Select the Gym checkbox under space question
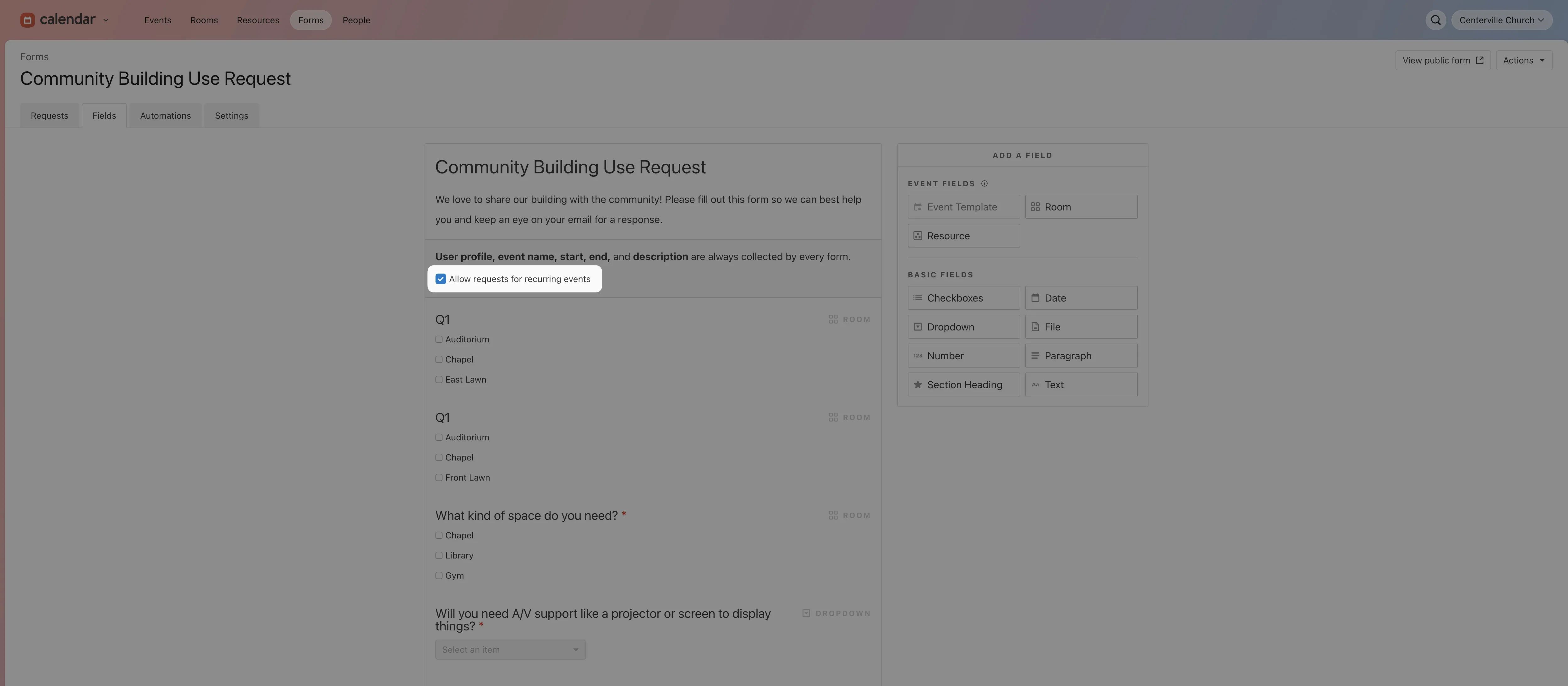Image resolution: width=1568 pixels, height=686 pixels. click(439, 575)
